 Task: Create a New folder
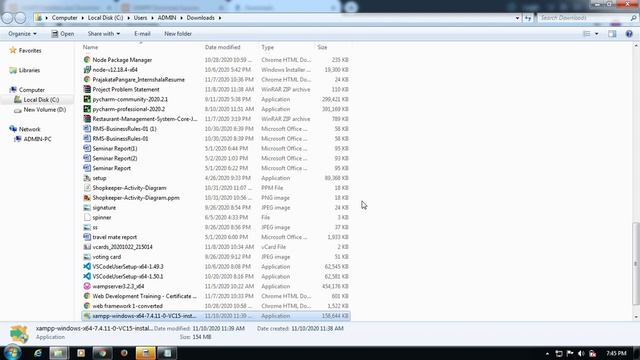[x=178, y=34]
